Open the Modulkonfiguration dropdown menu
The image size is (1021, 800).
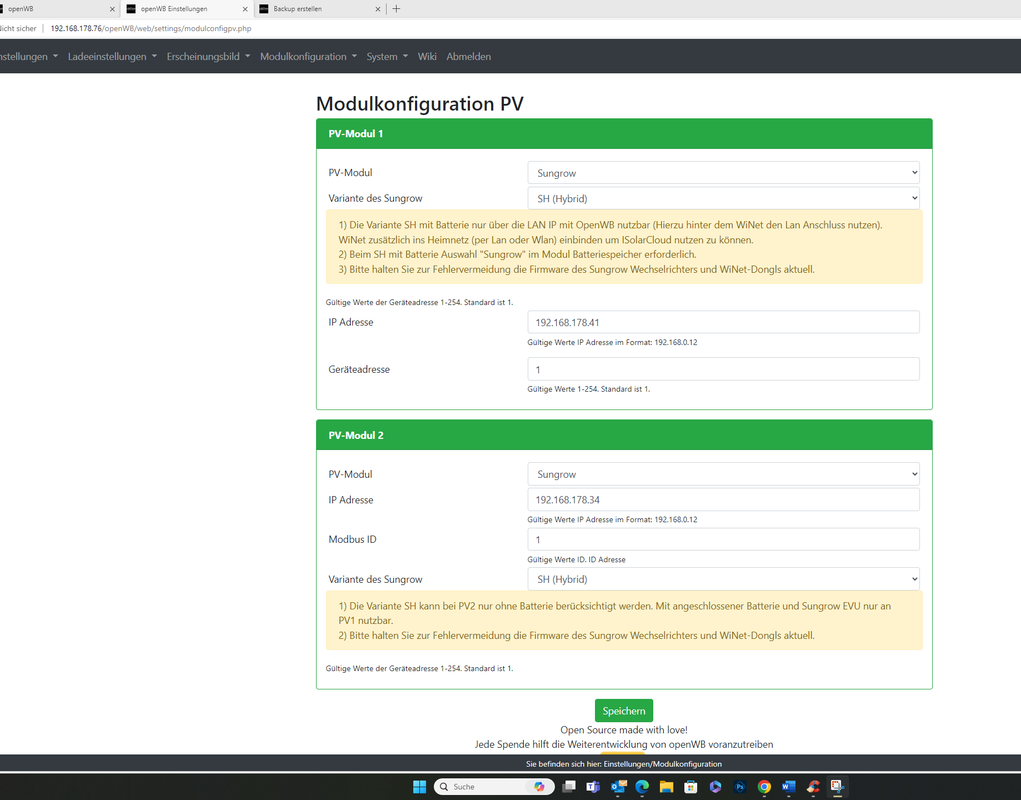[x=308, y=57]
